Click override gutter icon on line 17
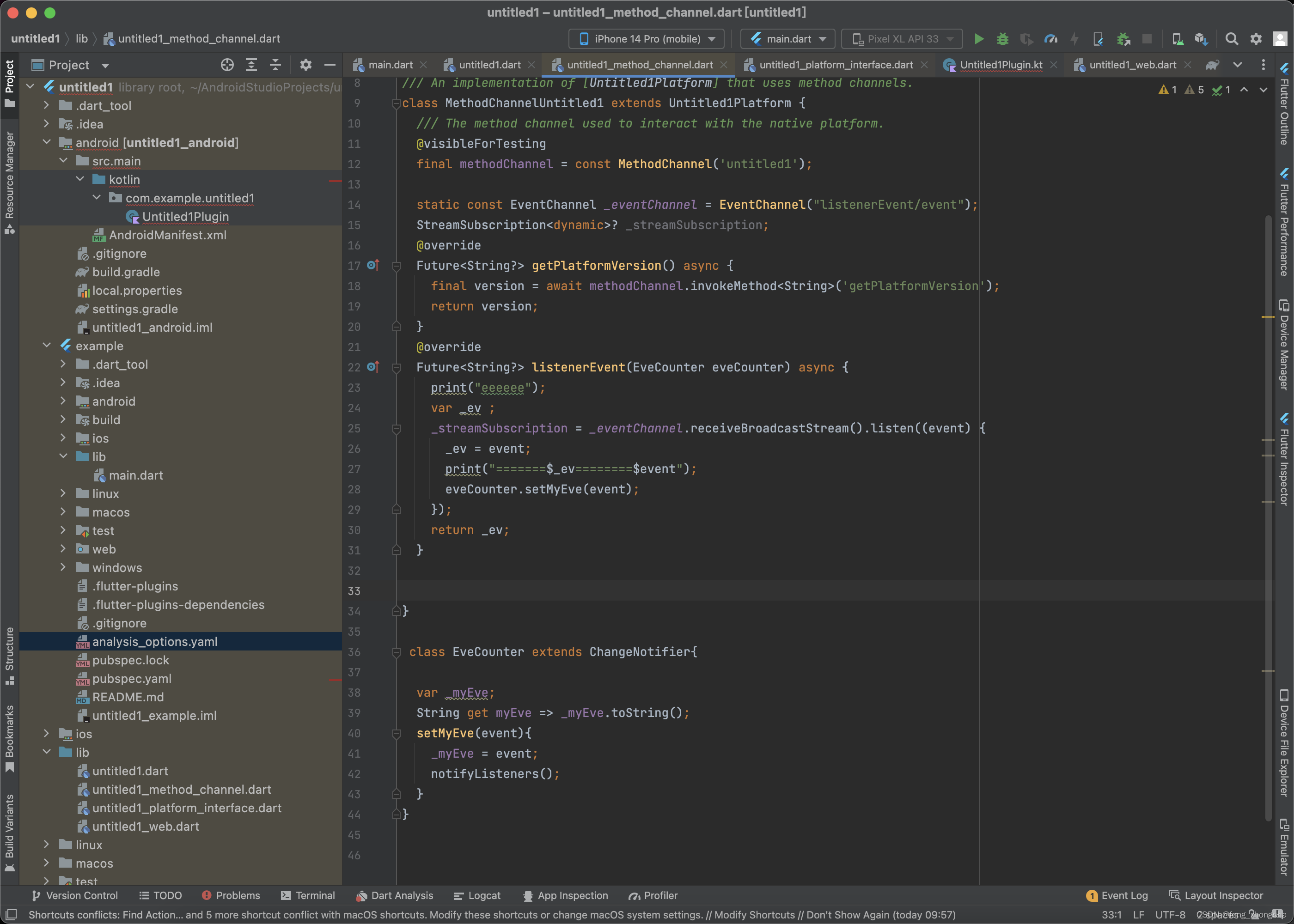1294x924 pixels. tap(373, 265)
